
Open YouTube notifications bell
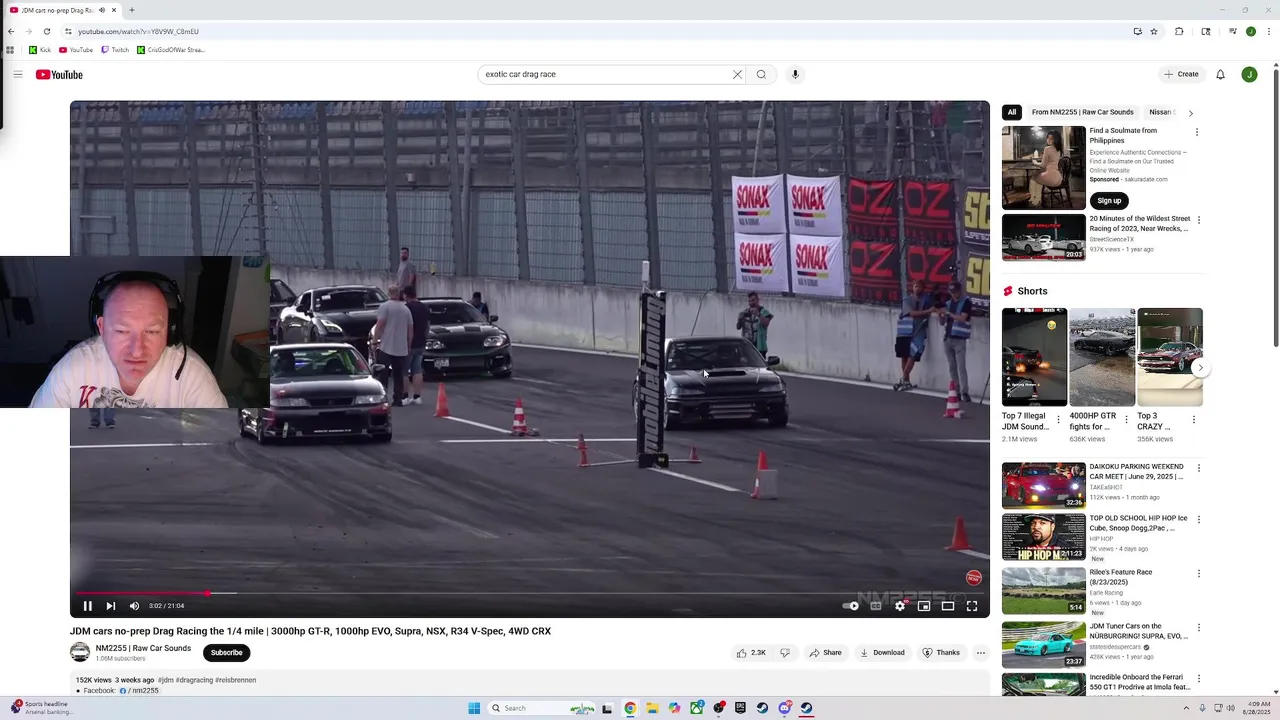(1220, 74)
